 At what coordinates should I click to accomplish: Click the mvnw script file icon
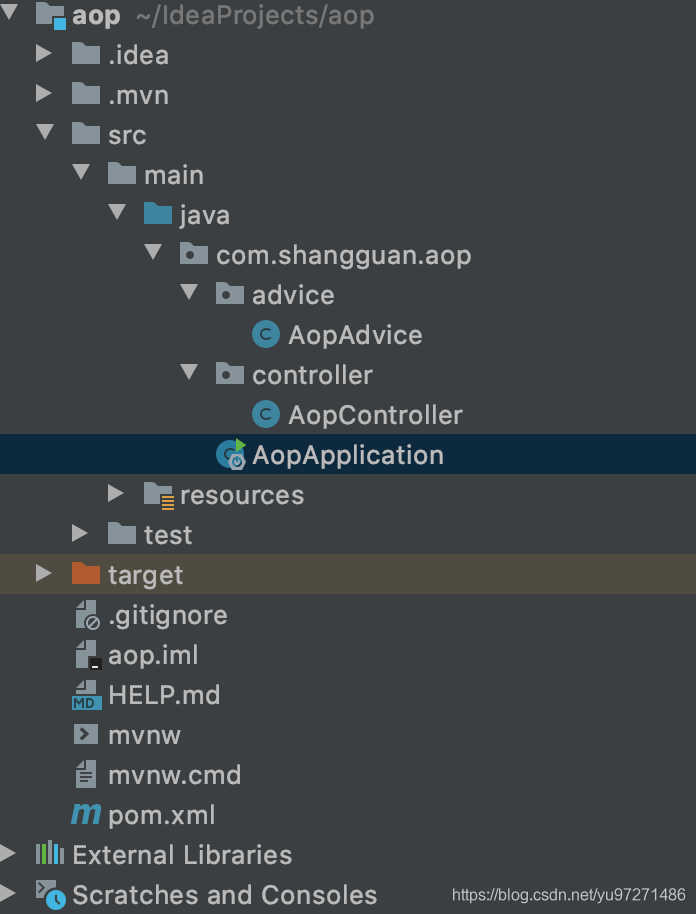(x=87, y=735)
